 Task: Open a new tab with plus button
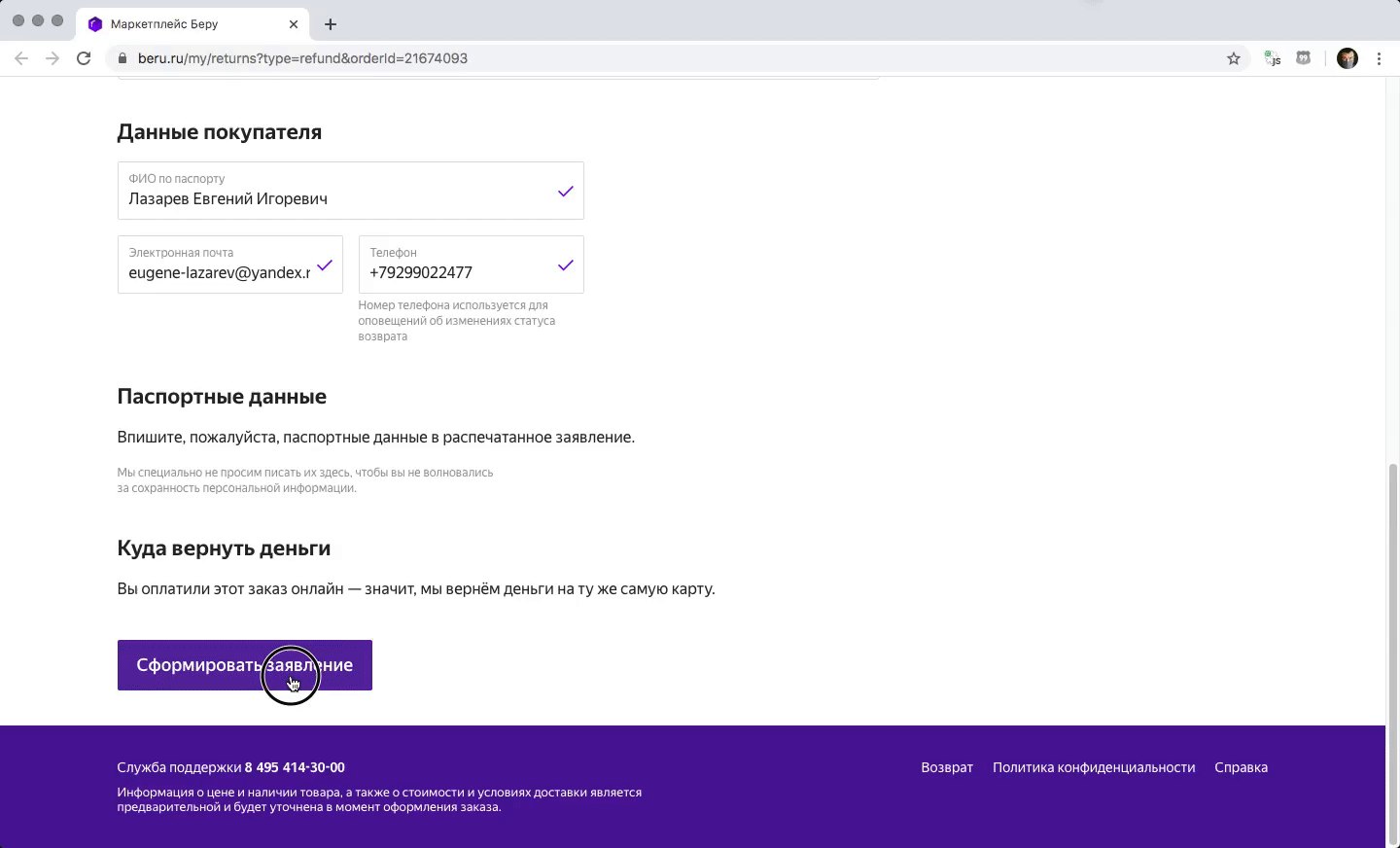331,24
